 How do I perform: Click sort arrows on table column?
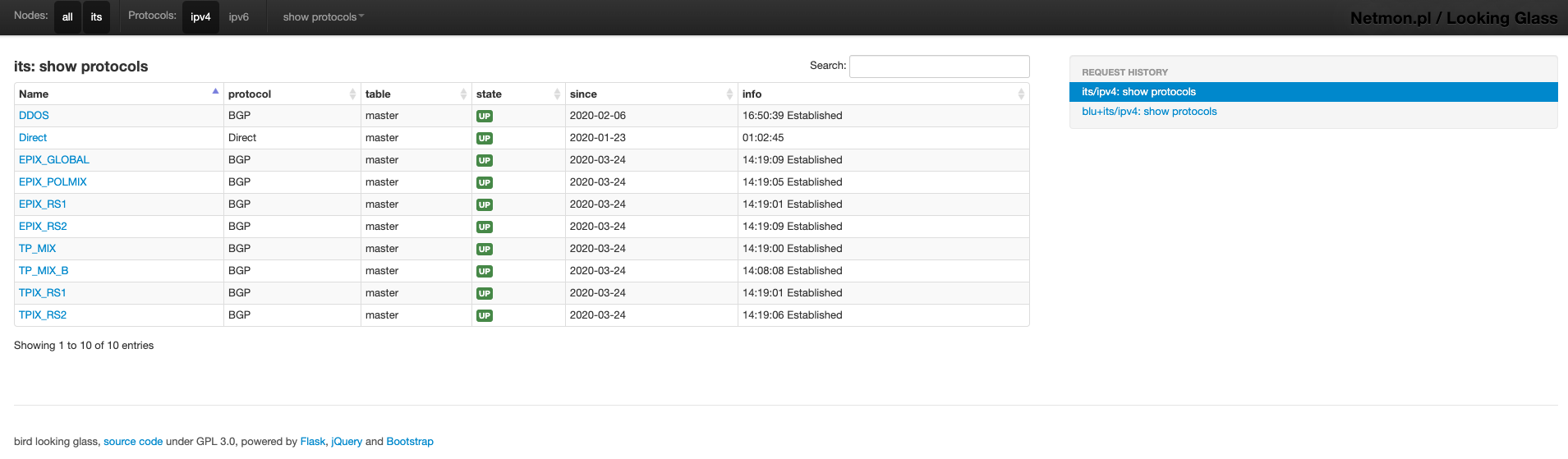pyautogui.click(x=463, y=94)
